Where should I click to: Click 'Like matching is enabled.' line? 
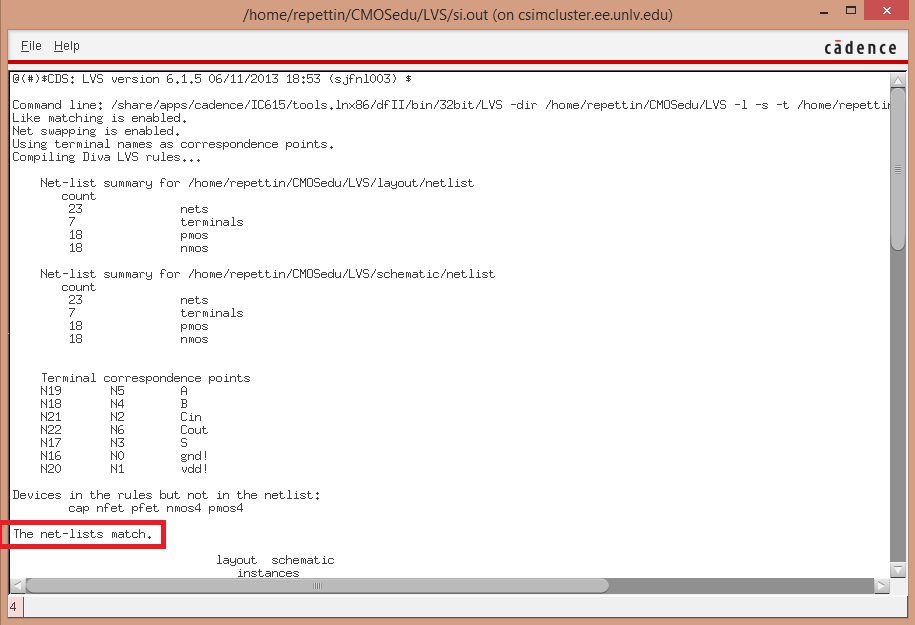click(x=100, y=118)
